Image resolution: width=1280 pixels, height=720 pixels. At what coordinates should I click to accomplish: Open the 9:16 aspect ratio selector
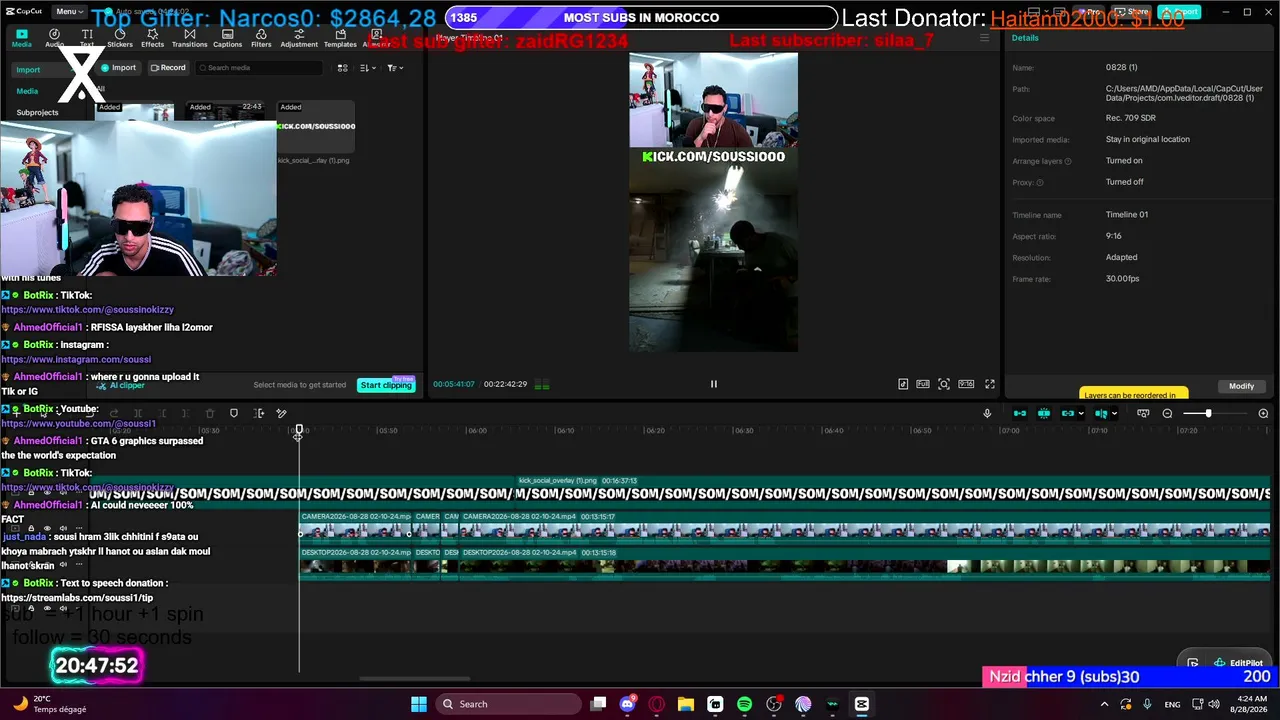966,384
